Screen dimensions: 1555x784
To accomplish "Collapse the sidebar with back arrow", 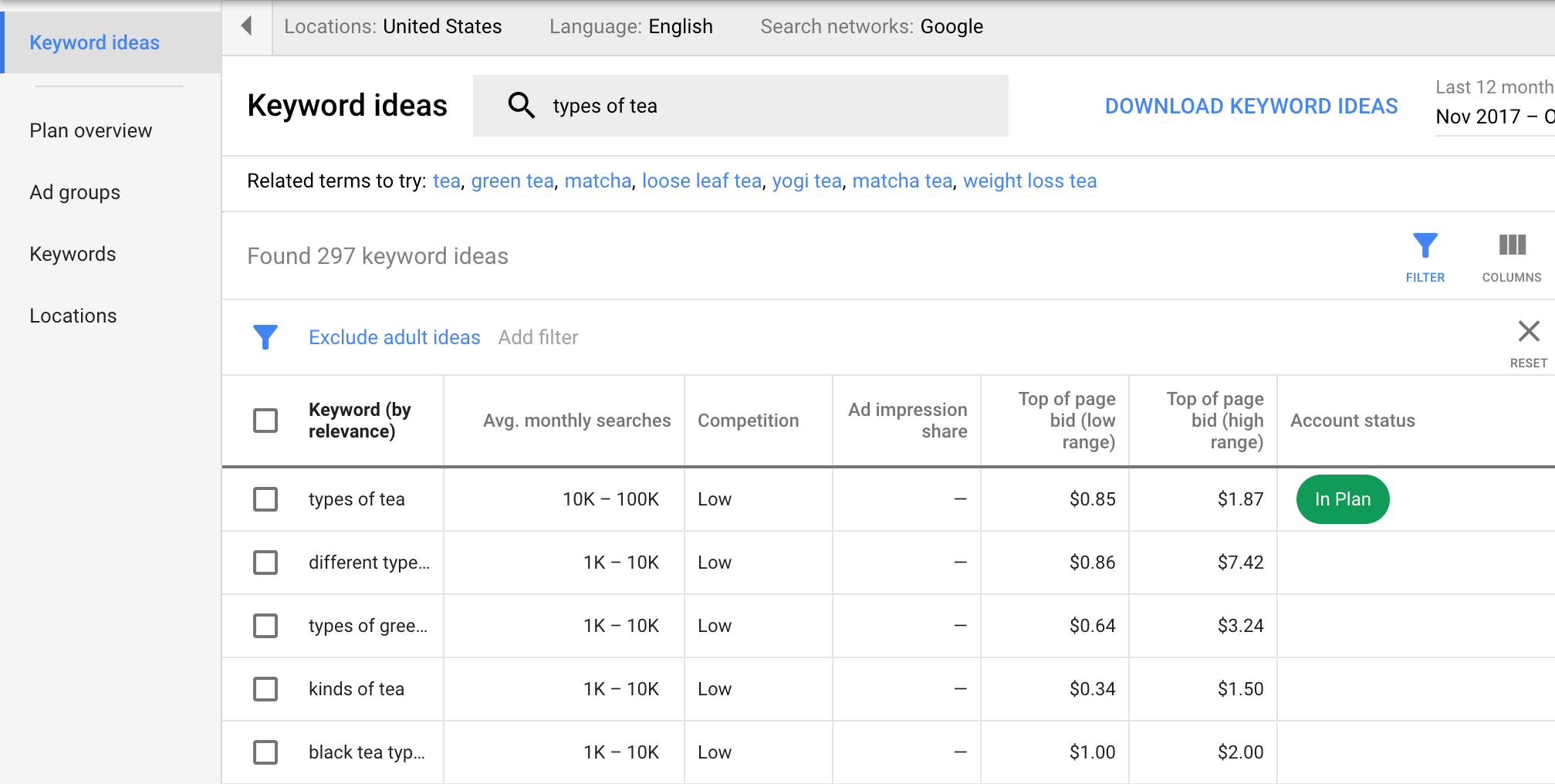I will point(247,26).
